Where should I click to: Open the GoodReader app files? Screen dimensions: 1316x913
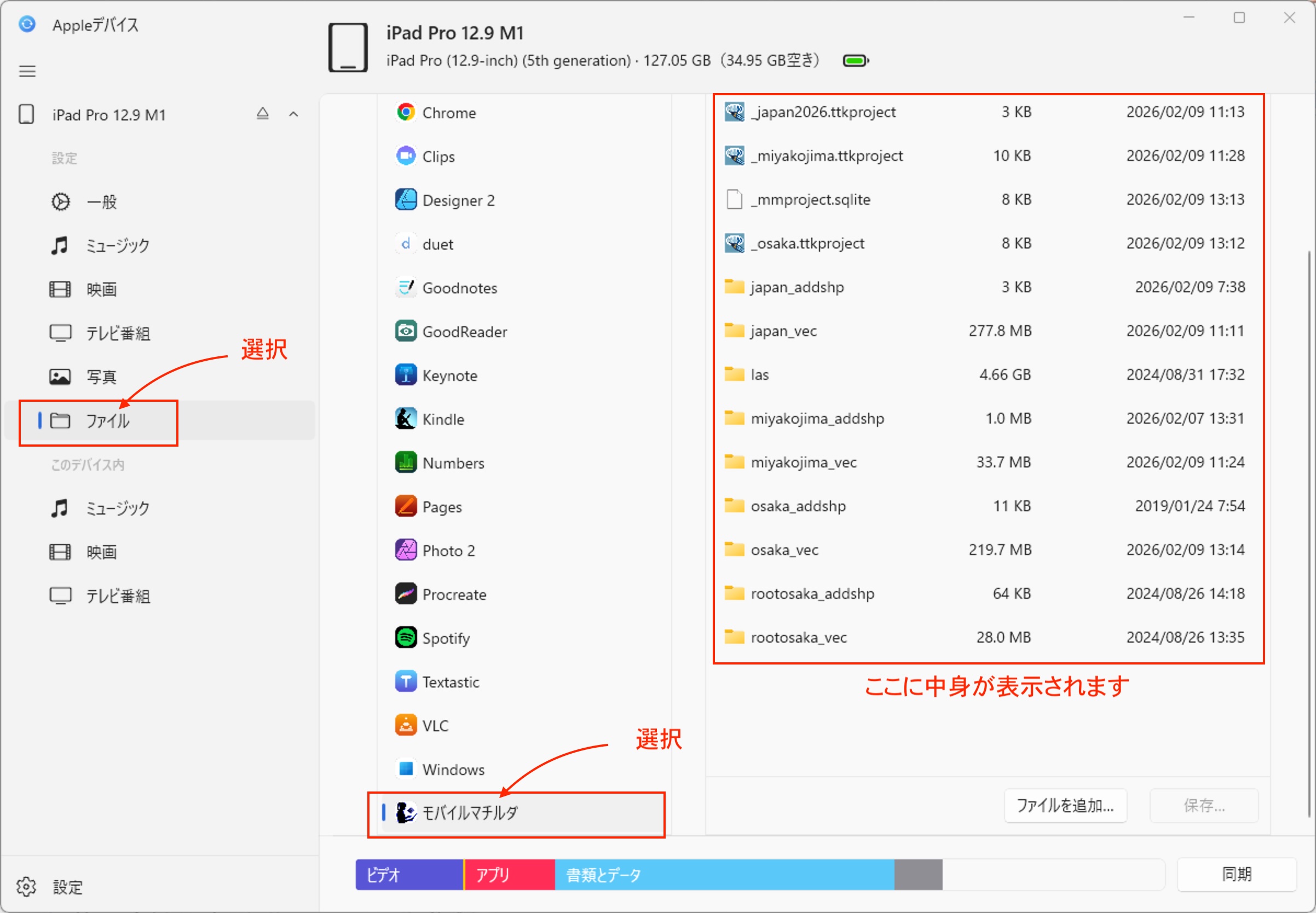click(464, 332)
